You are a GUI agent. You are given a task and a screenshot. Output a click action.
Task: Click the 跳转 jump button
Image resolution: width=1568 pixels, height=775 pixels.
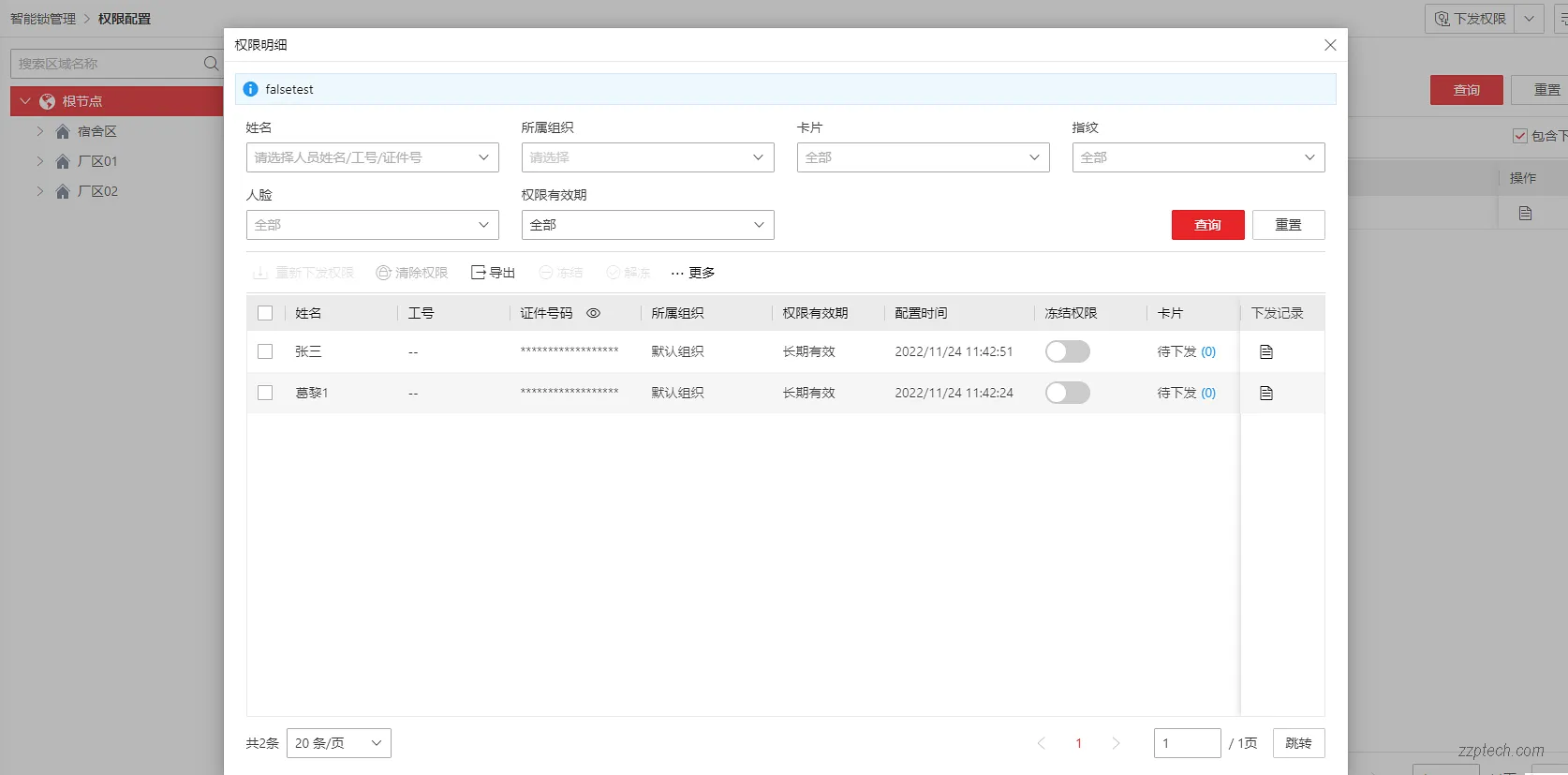tap(1298, 743)
